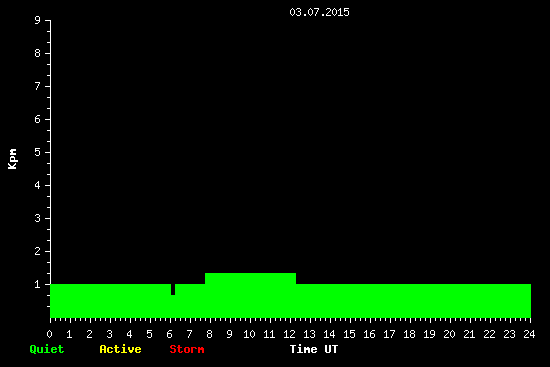Click the date title 03.07.2015
This screenshot has height=367, width=550.
click(x=319, y=12)
